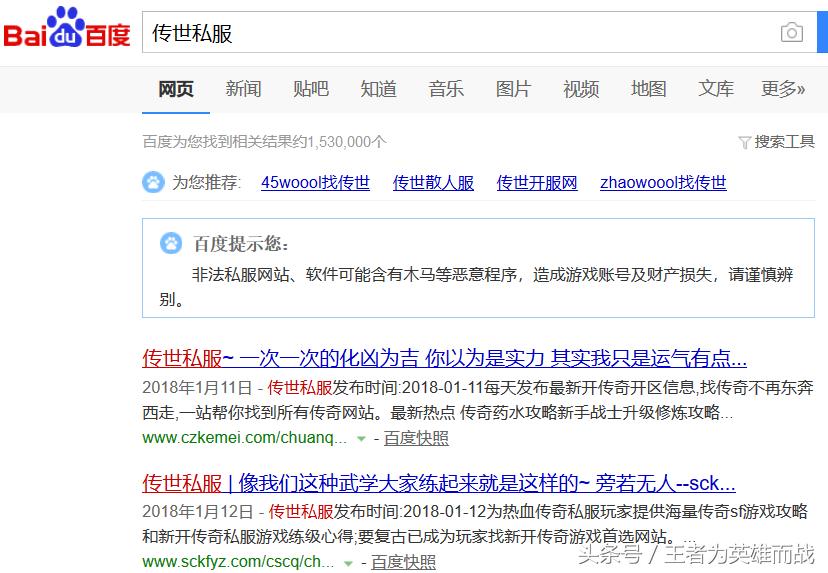Select the 网页 tab

pyautogui.click(x=176, y=89)
